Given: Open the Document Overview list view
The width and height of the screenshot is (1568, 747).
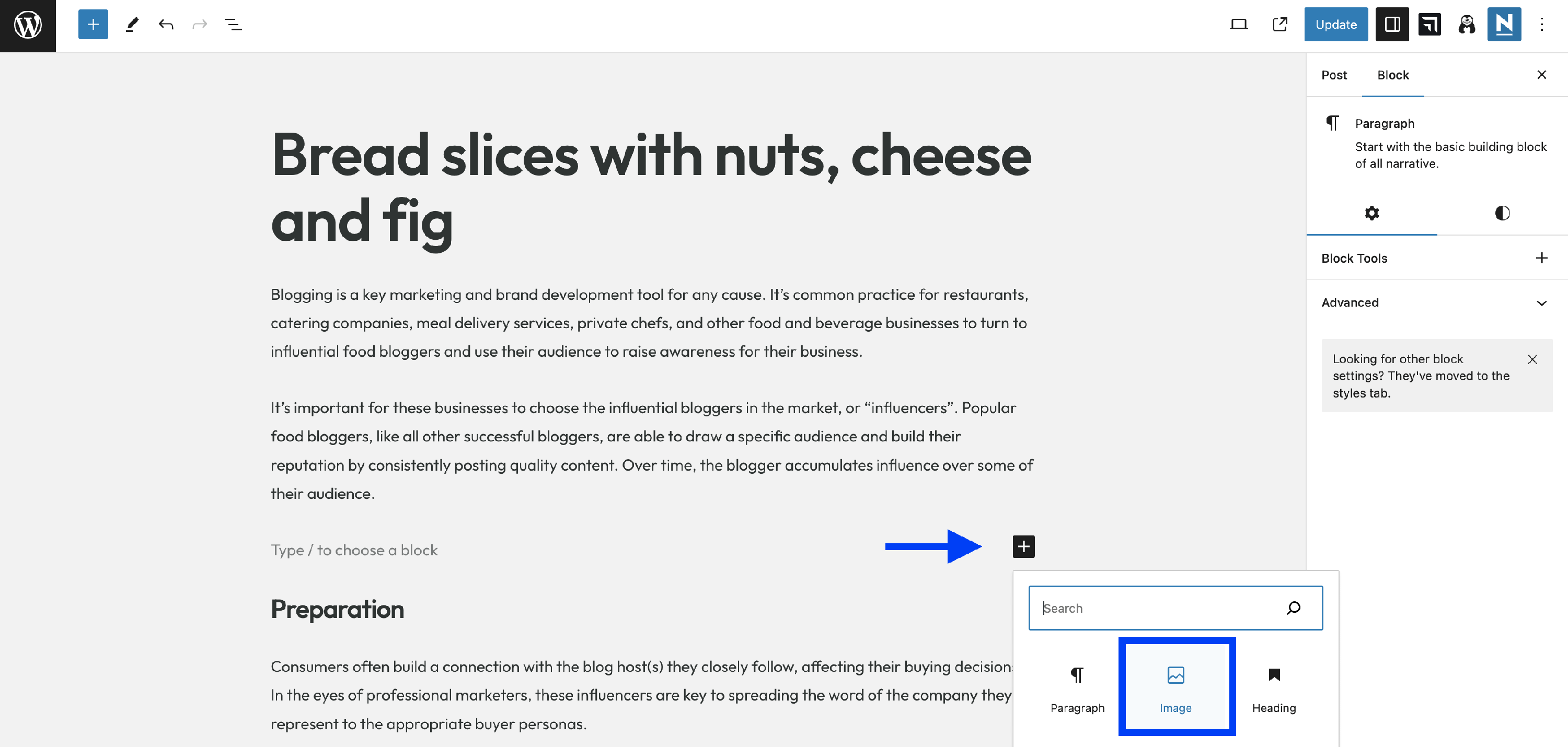Looking at the screenshot, I should (233, 25).
